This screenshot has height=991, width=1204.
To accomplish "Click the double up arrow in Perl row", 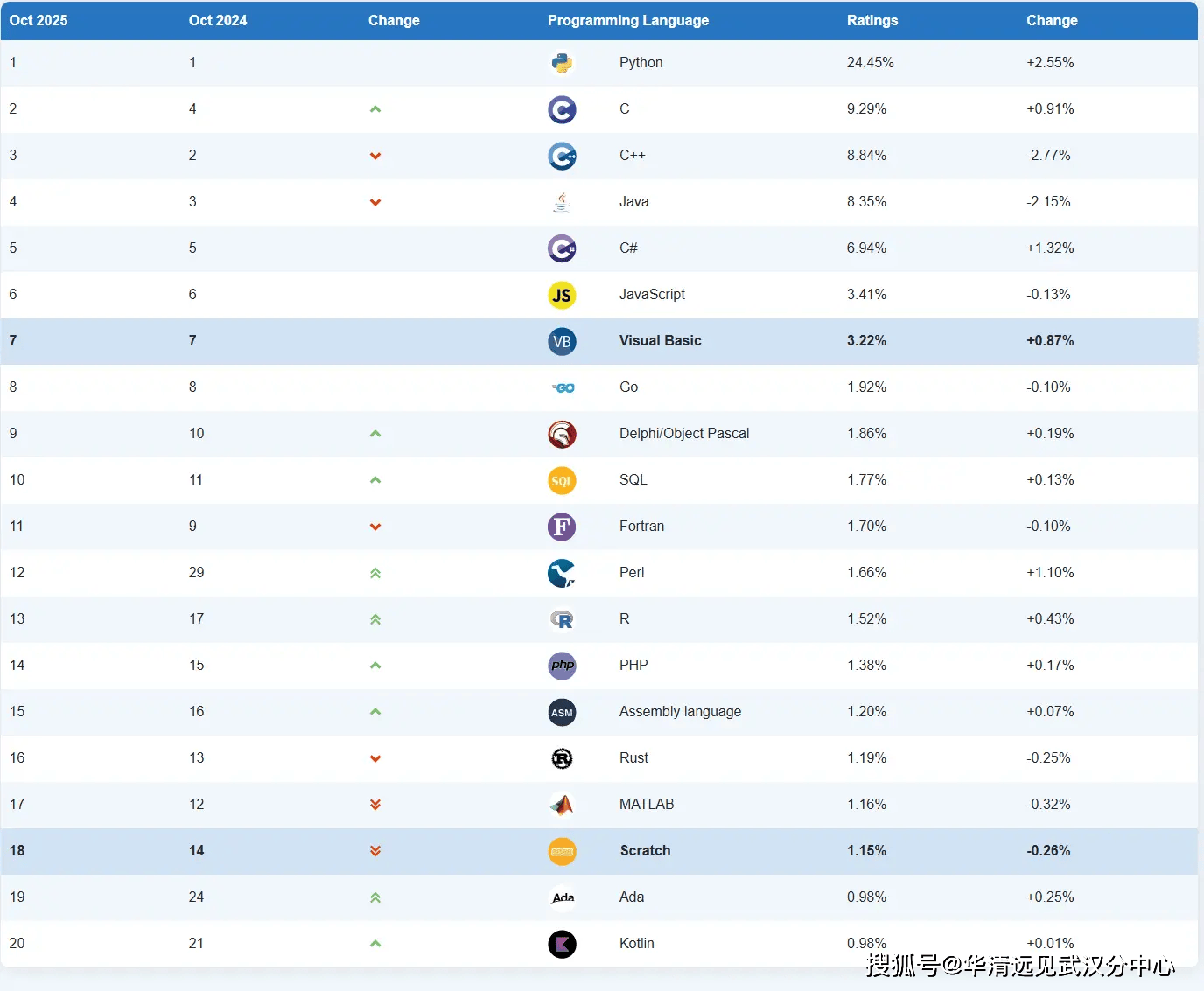I will point(375,573).
